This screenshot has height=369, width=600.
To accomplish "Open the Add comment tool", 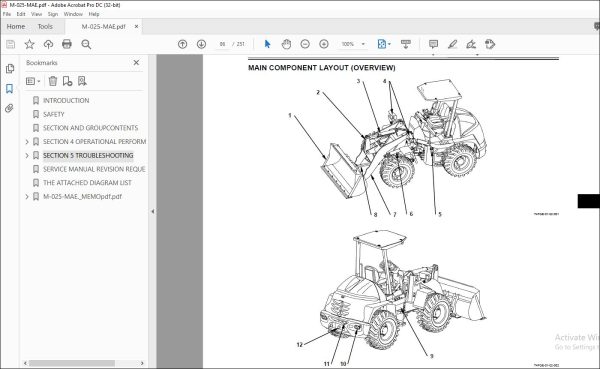I will 433,44.
